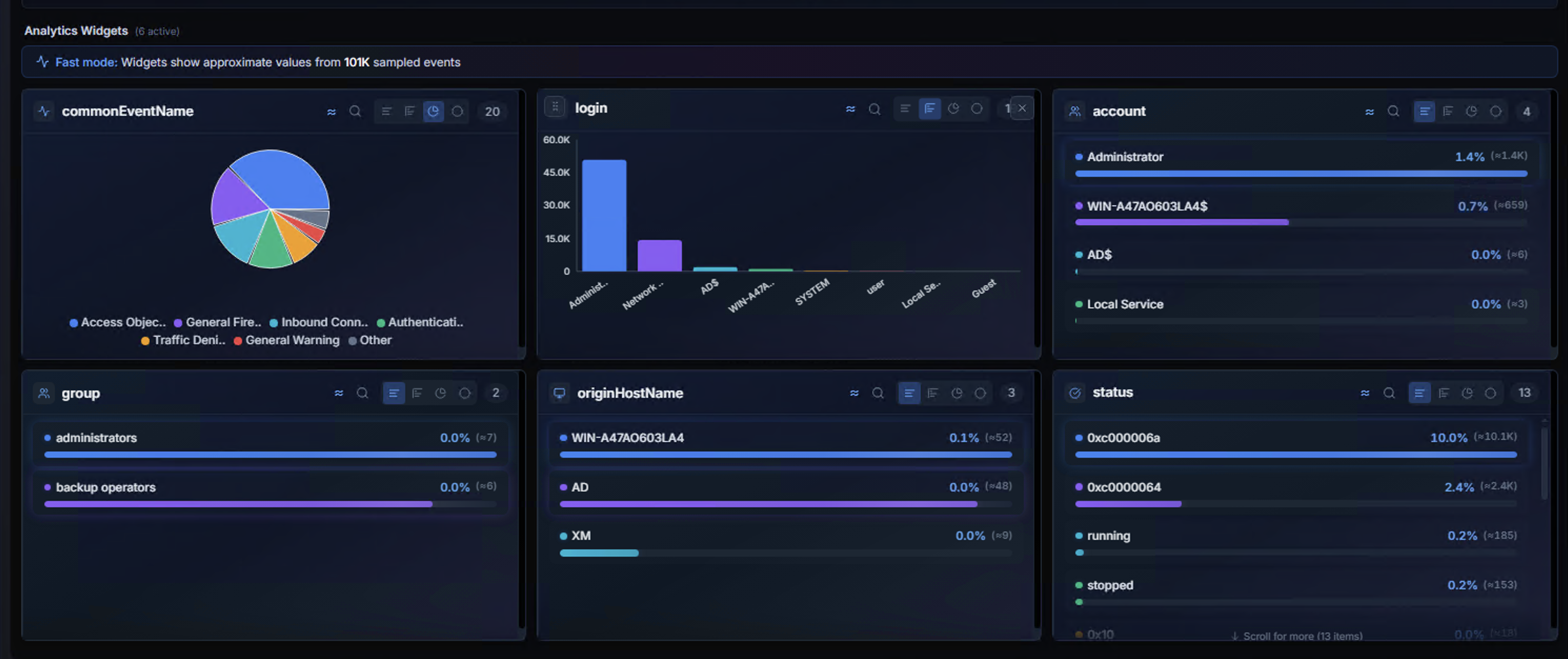1568x659 pixels.
Task: Select pie chart view in login widget
Action: tap(954, 108)
